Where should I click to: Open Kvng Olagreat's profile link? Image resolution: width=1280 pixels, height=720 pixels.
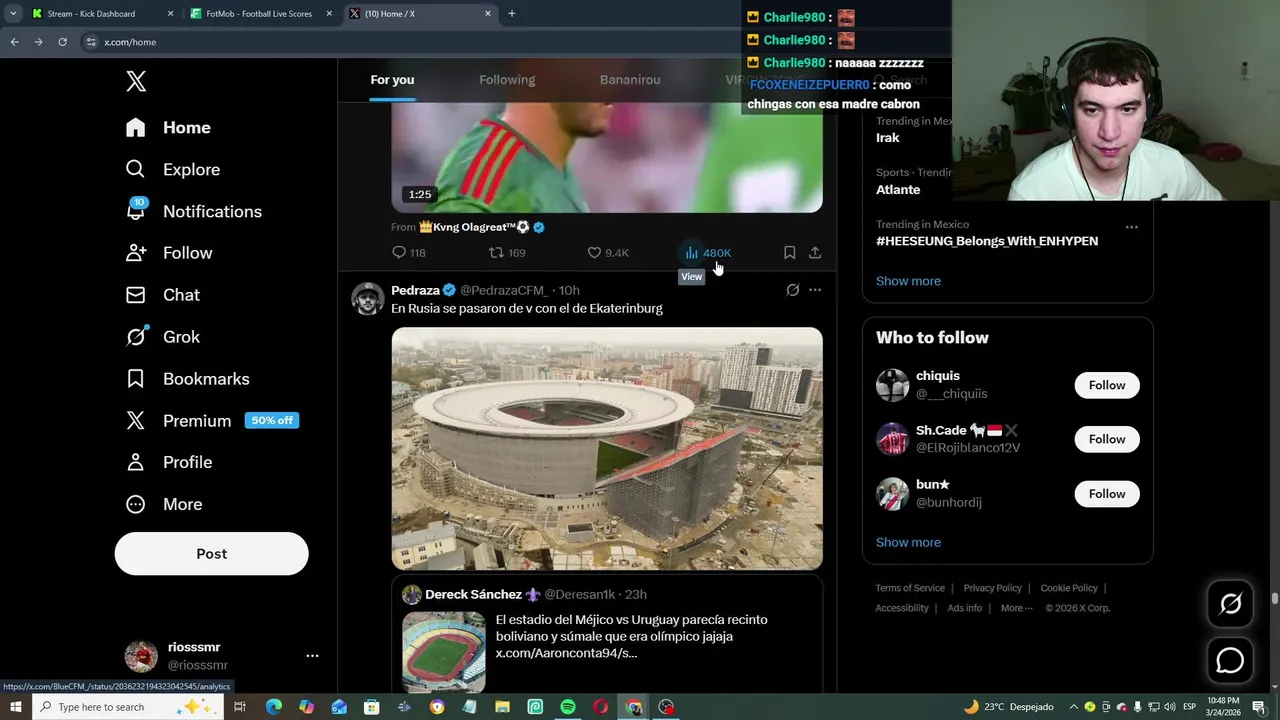tap(482, 227)
